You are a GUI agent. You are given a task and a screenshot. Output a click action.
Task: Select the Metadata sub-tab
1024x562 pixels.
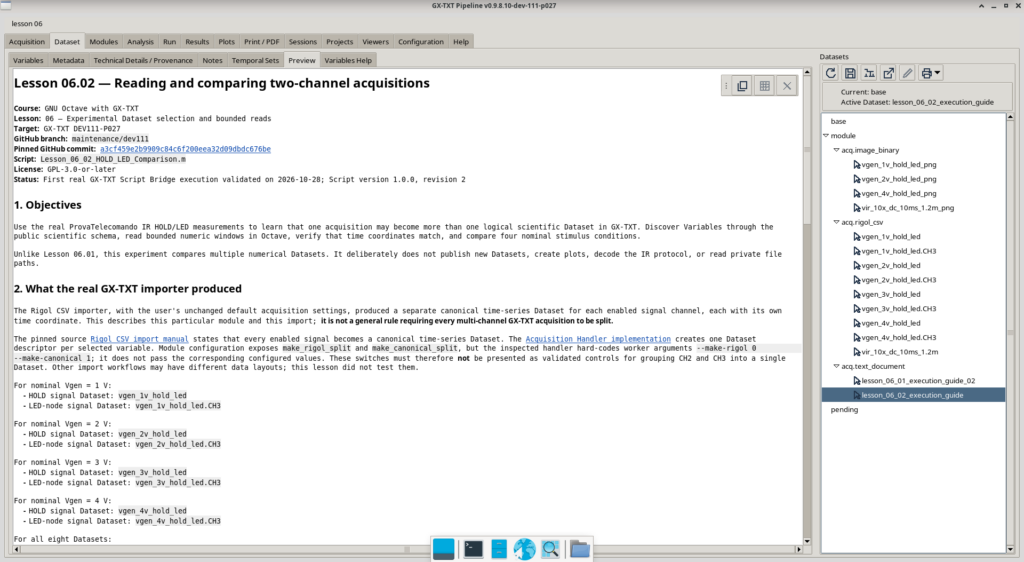click(x=69, y=61)
